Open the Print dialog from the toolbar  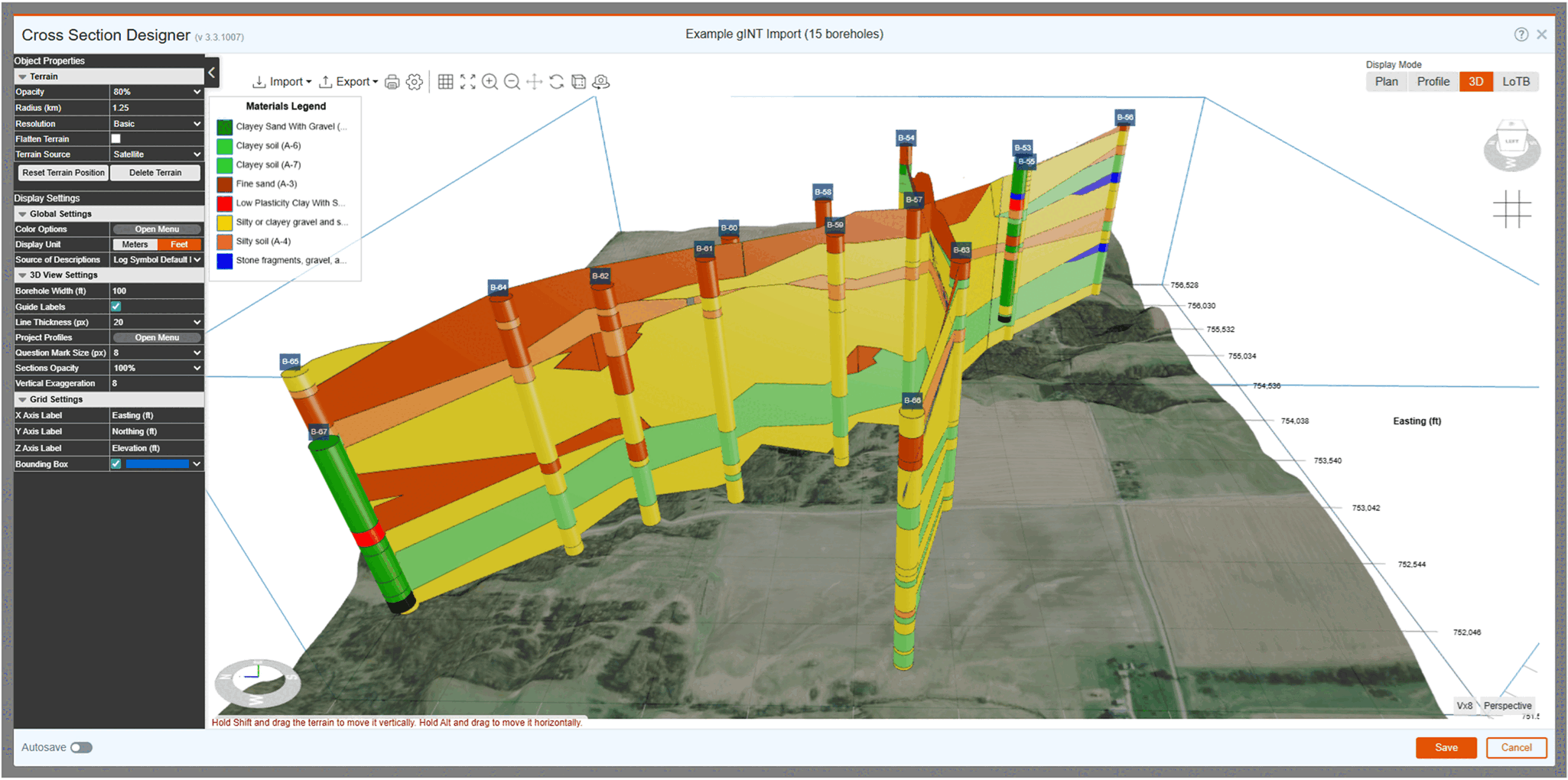point(392,82)
